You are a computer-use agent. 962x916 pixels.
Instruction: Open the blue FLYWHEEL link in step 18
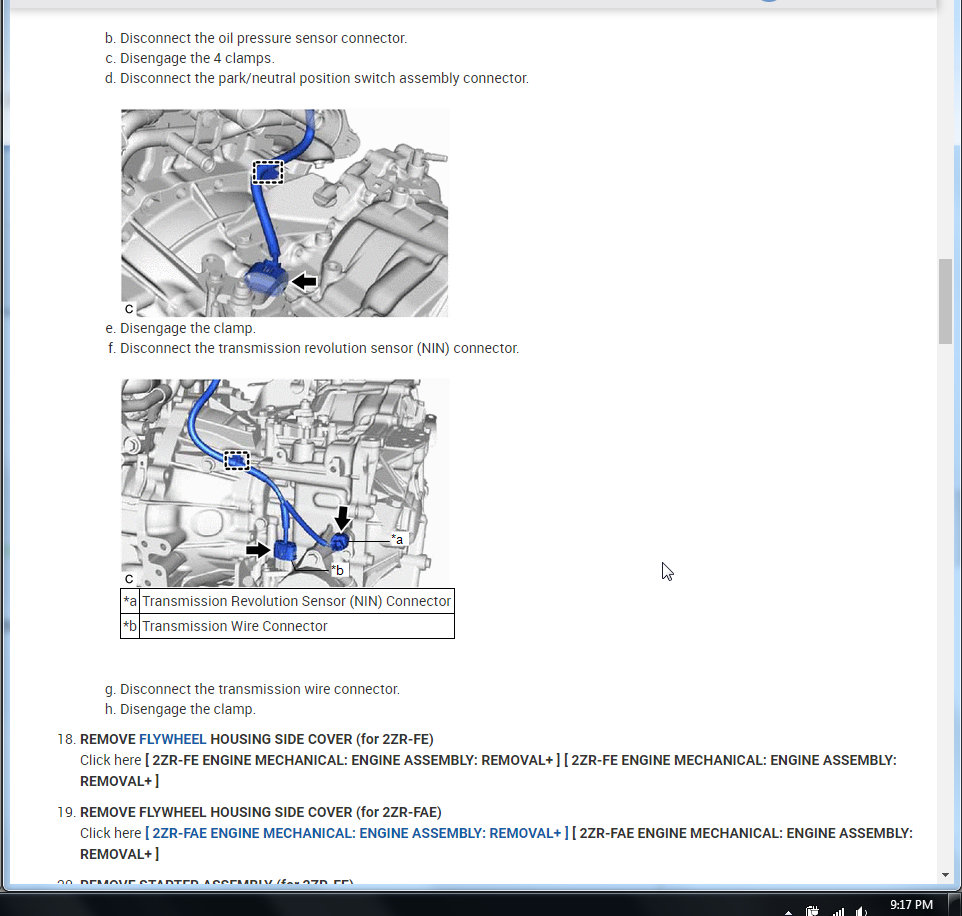pyautogui.click(x=172, y=739)
